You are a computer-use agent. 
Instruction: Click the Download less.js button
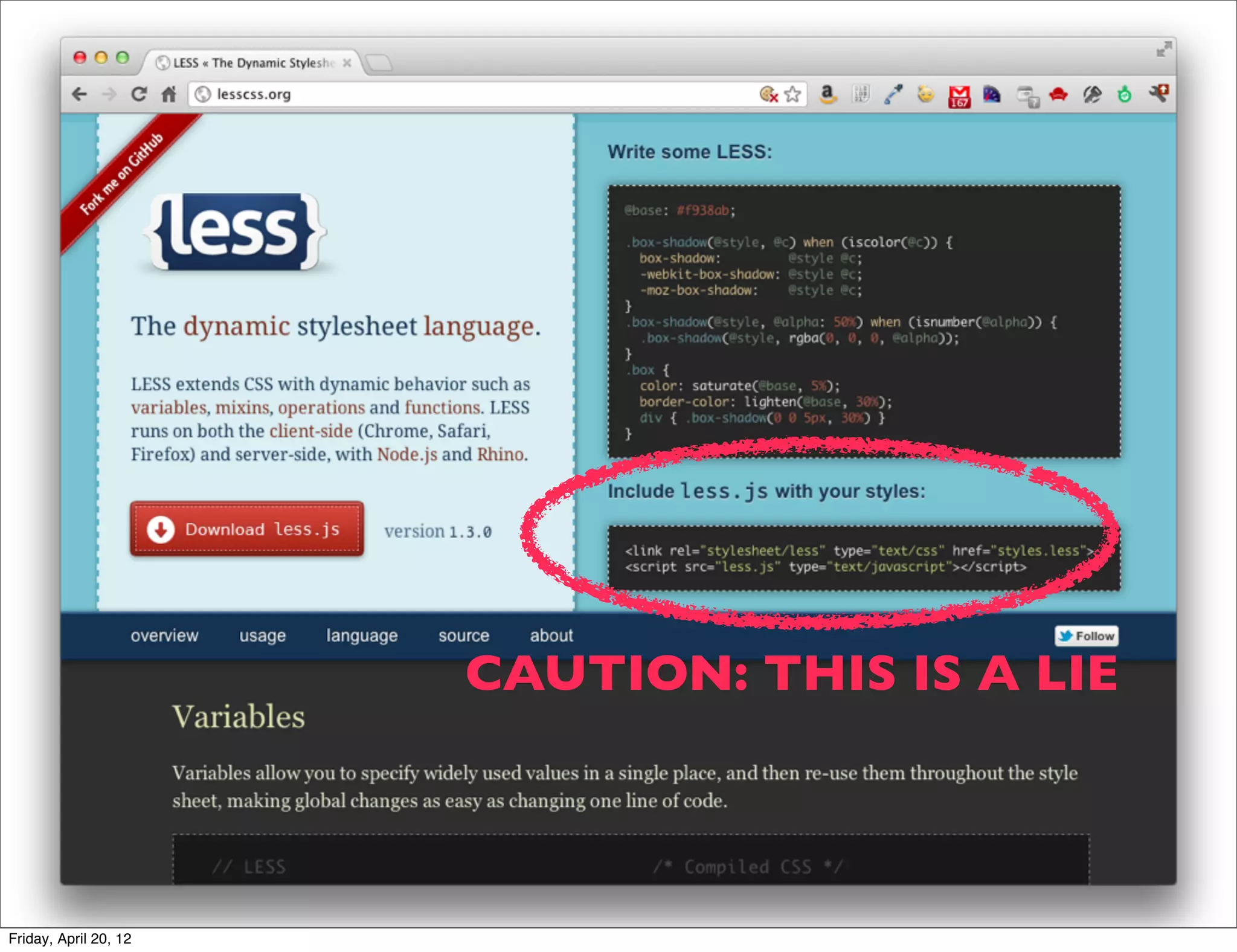(246, 529)
